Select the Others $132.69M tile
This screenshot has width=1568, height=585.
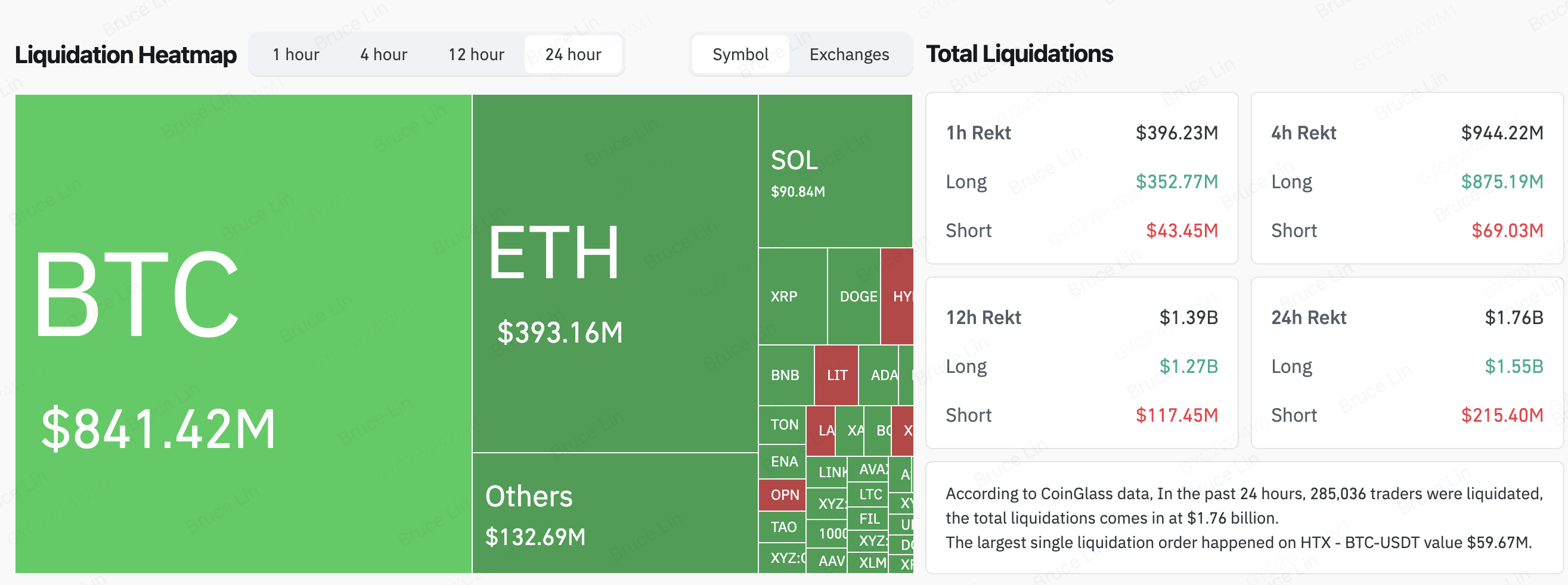[x=615, y=514]
